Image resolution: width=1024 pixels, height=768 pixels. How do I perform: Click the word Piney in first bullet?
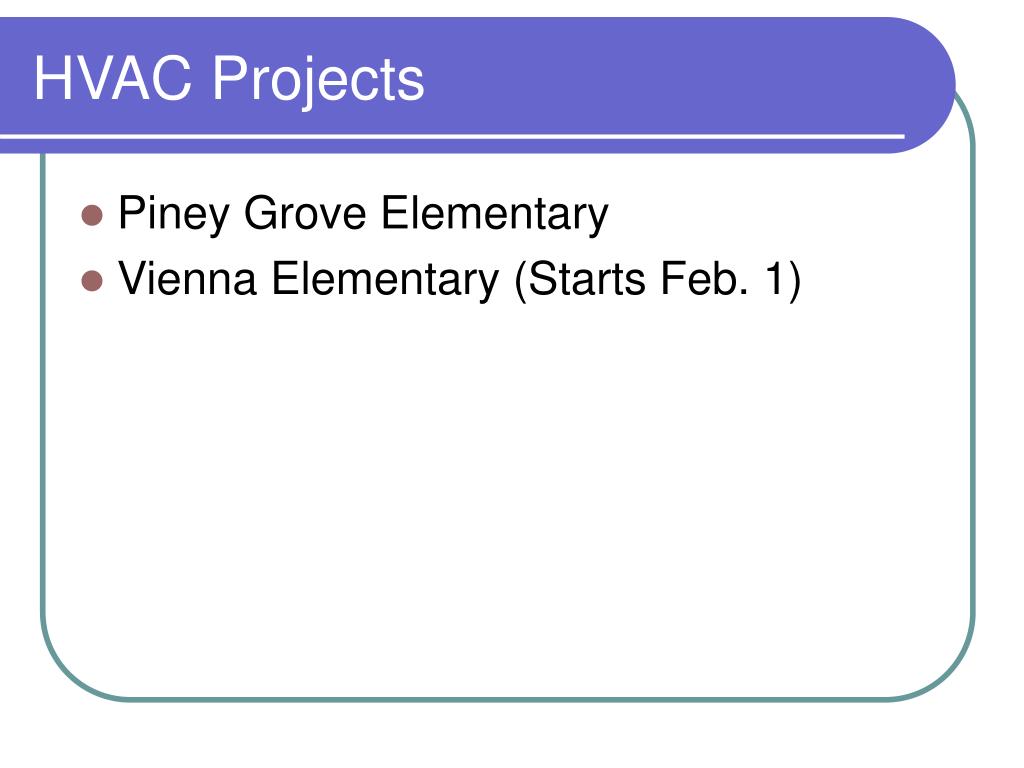click(174, 214)
